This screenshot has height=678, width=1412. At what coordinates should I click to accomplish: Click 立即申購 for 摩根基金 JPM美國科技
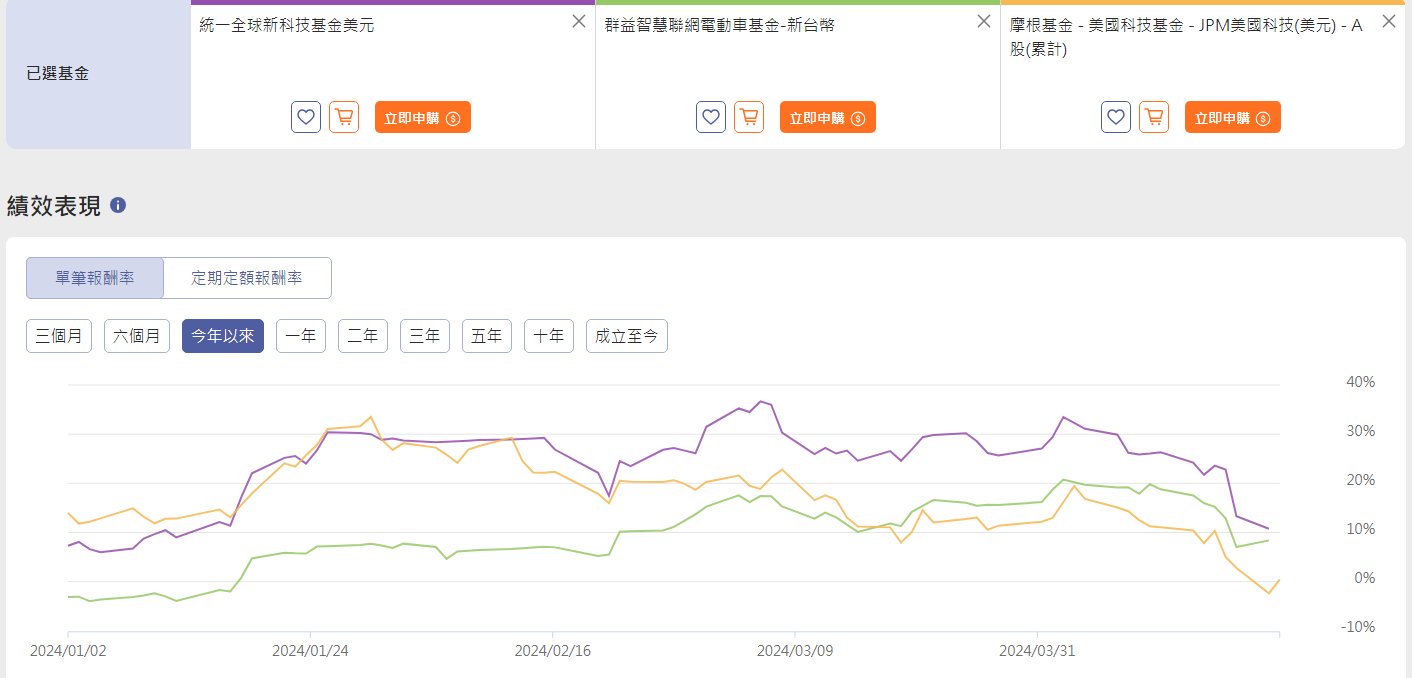[x=1233, y=117]
